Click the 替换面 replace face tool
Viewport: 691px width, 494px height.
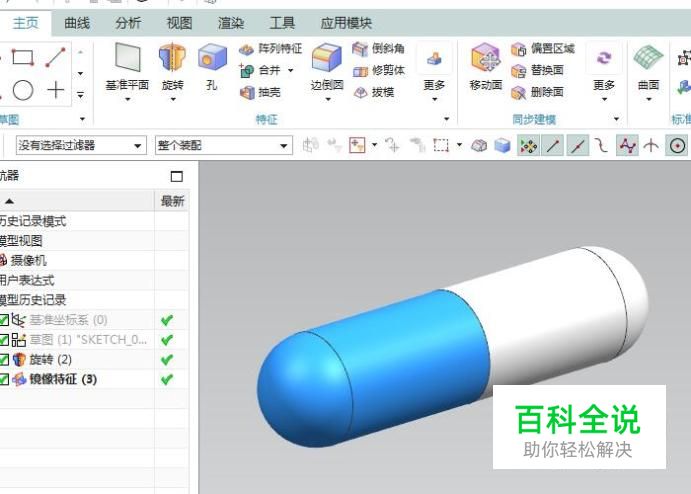537,70
